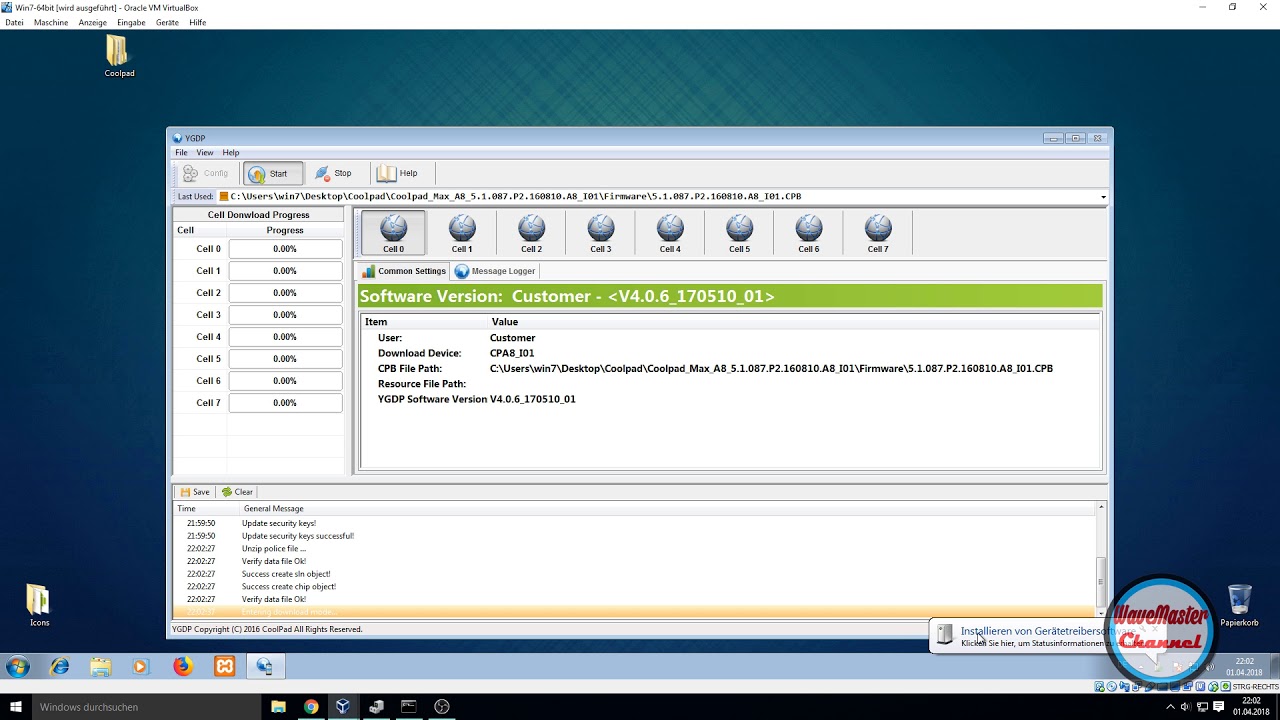
Task: Open the command prompt host taskbar icon
Action: 408,707
